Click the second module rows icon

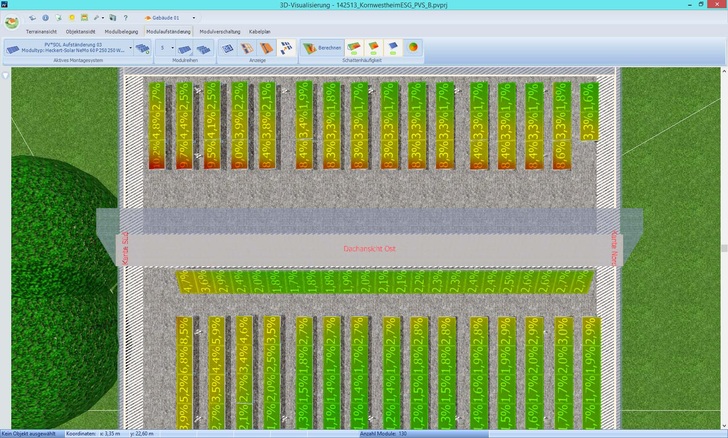coord(205,48)
